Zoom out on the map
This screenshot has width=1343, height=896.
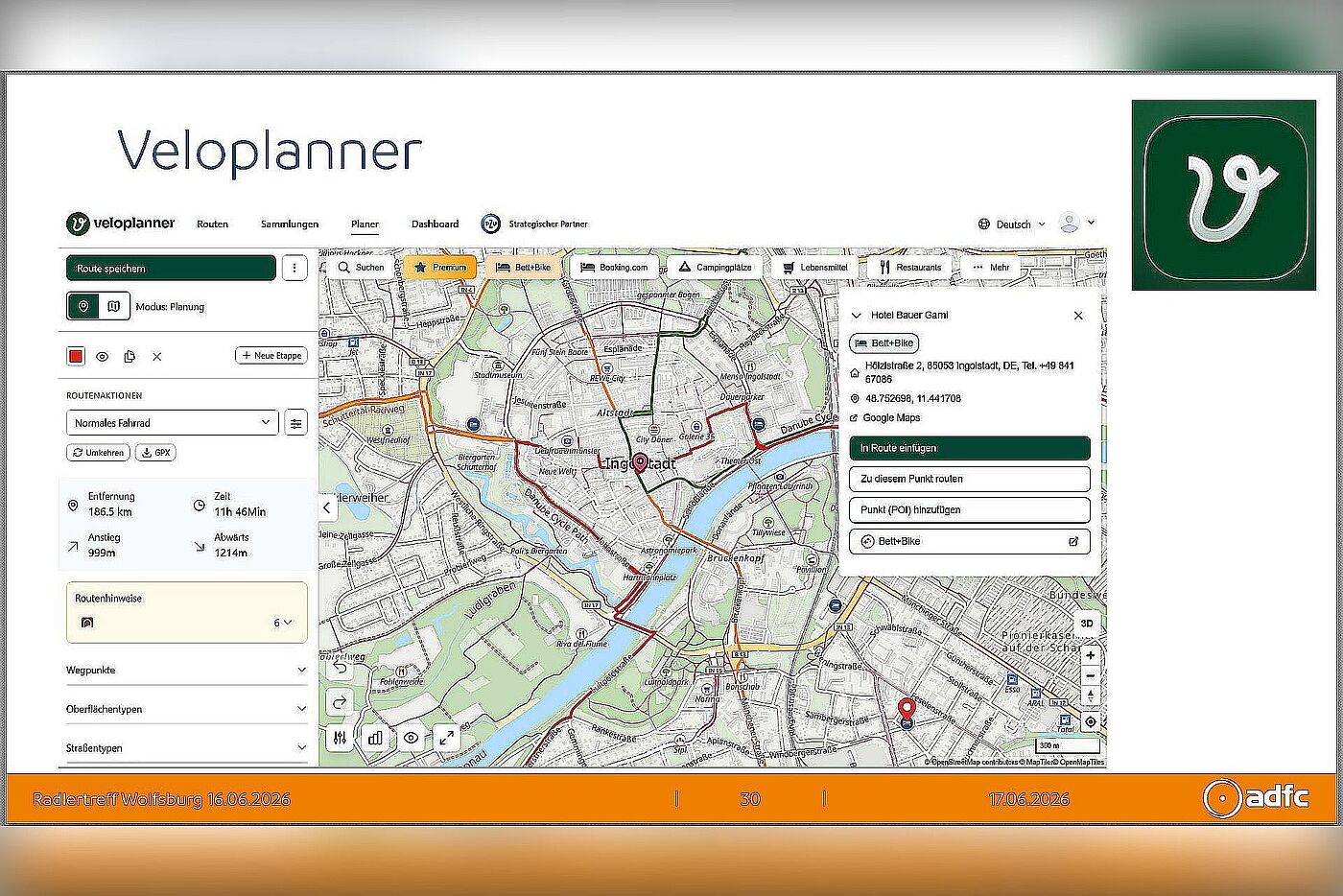coord(1090,675)
